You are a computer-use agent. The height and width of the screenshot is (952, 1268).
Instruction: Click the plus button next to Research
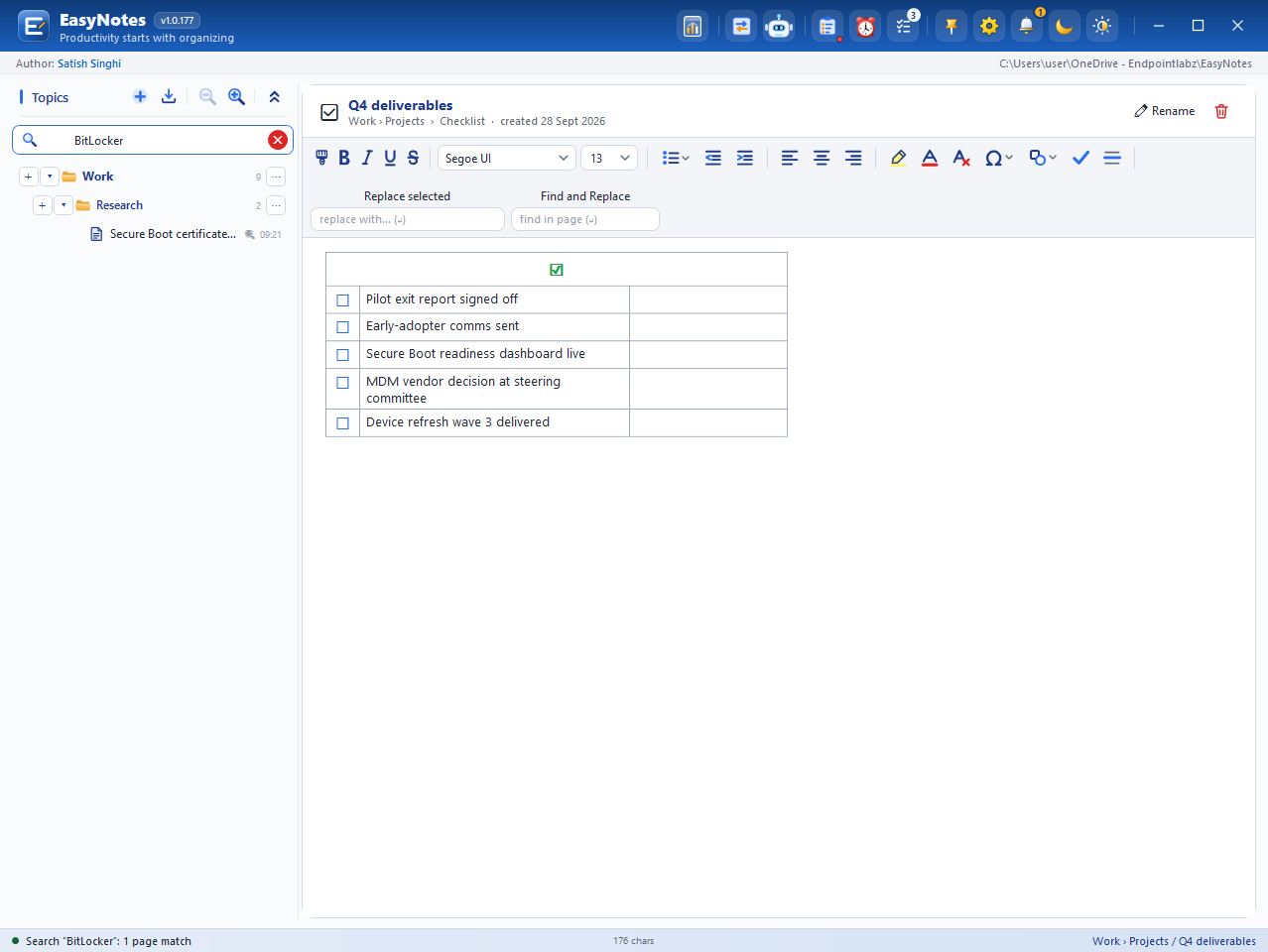pyautogui.click(x=43, y=205)
